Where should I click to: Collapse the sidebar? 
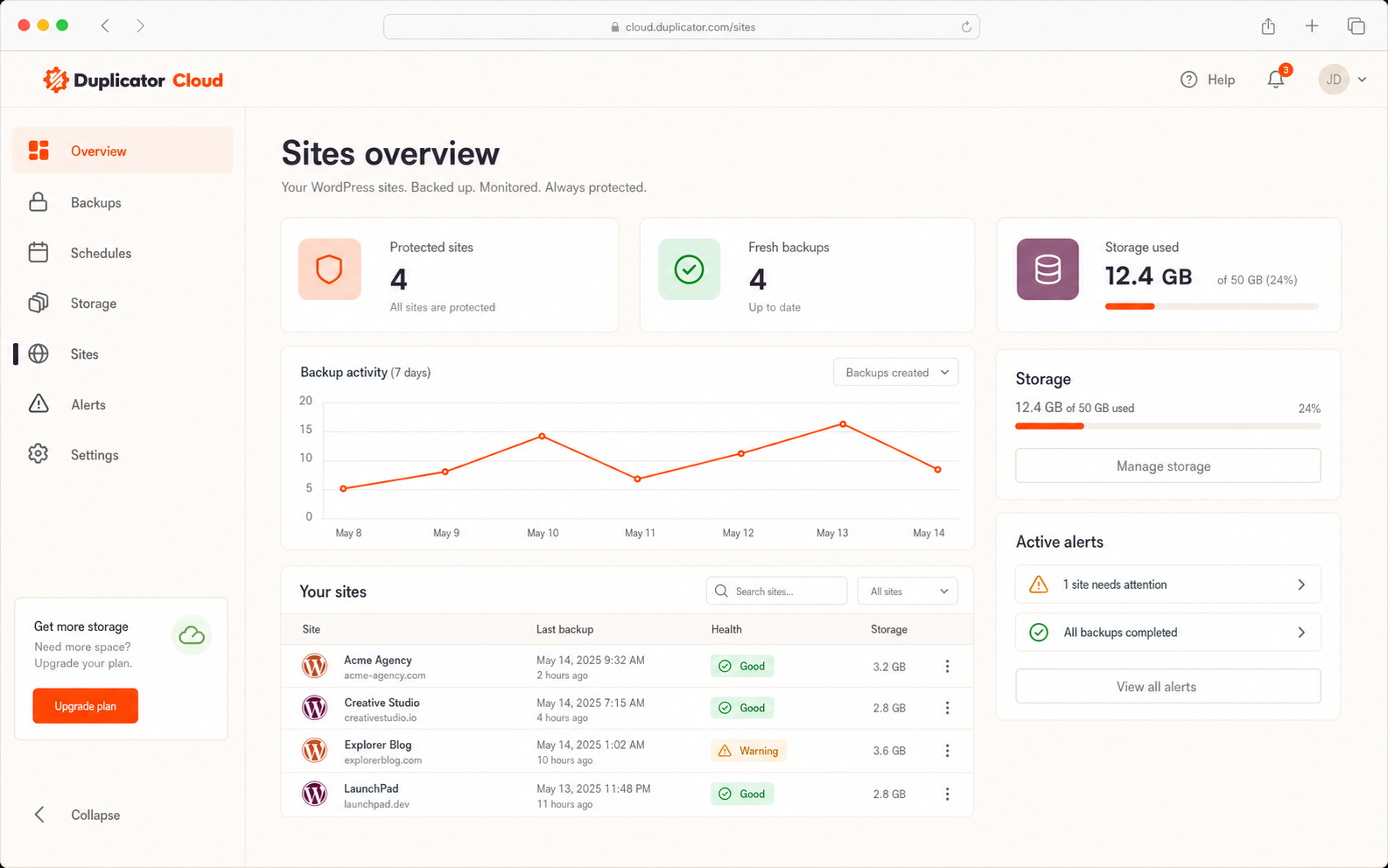coord(78,815)
